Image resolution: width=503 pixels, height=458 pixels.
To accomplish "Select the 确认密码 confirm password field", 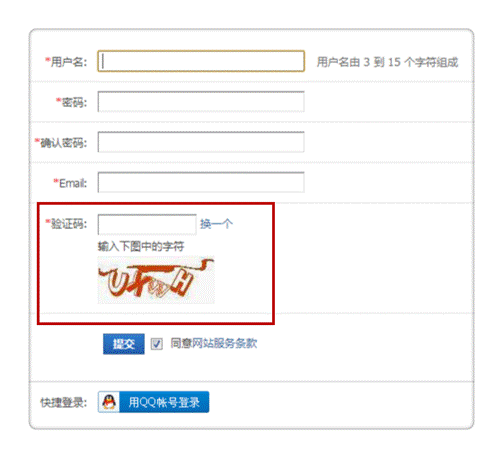I will tap(201, 142).
